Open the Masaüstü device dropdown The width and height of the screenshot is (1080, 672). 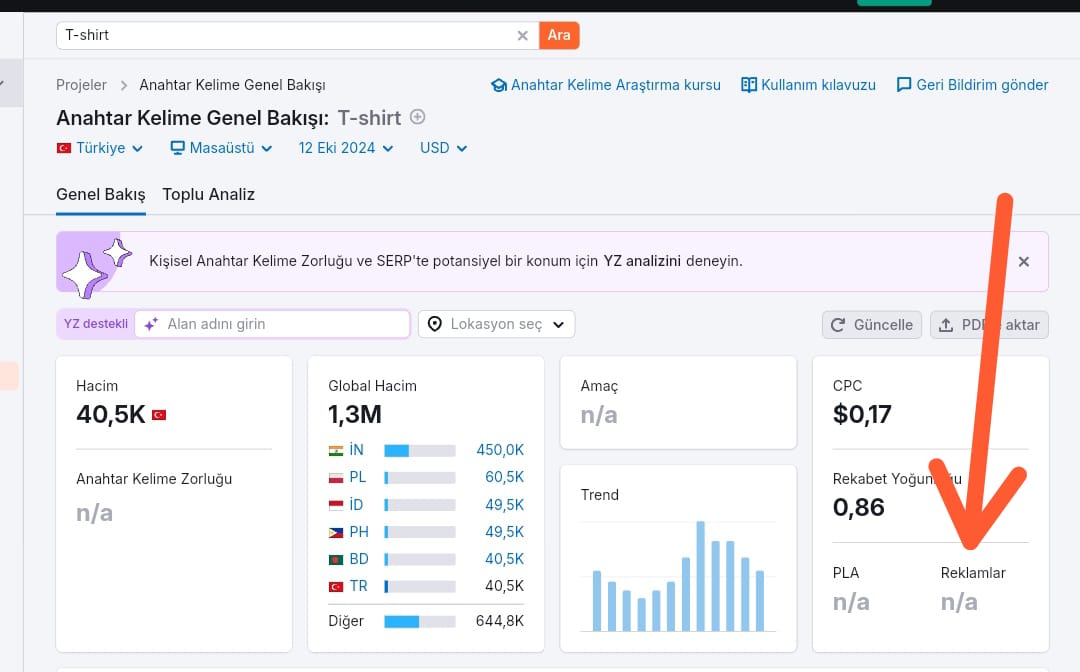click(x=221, y=148)
